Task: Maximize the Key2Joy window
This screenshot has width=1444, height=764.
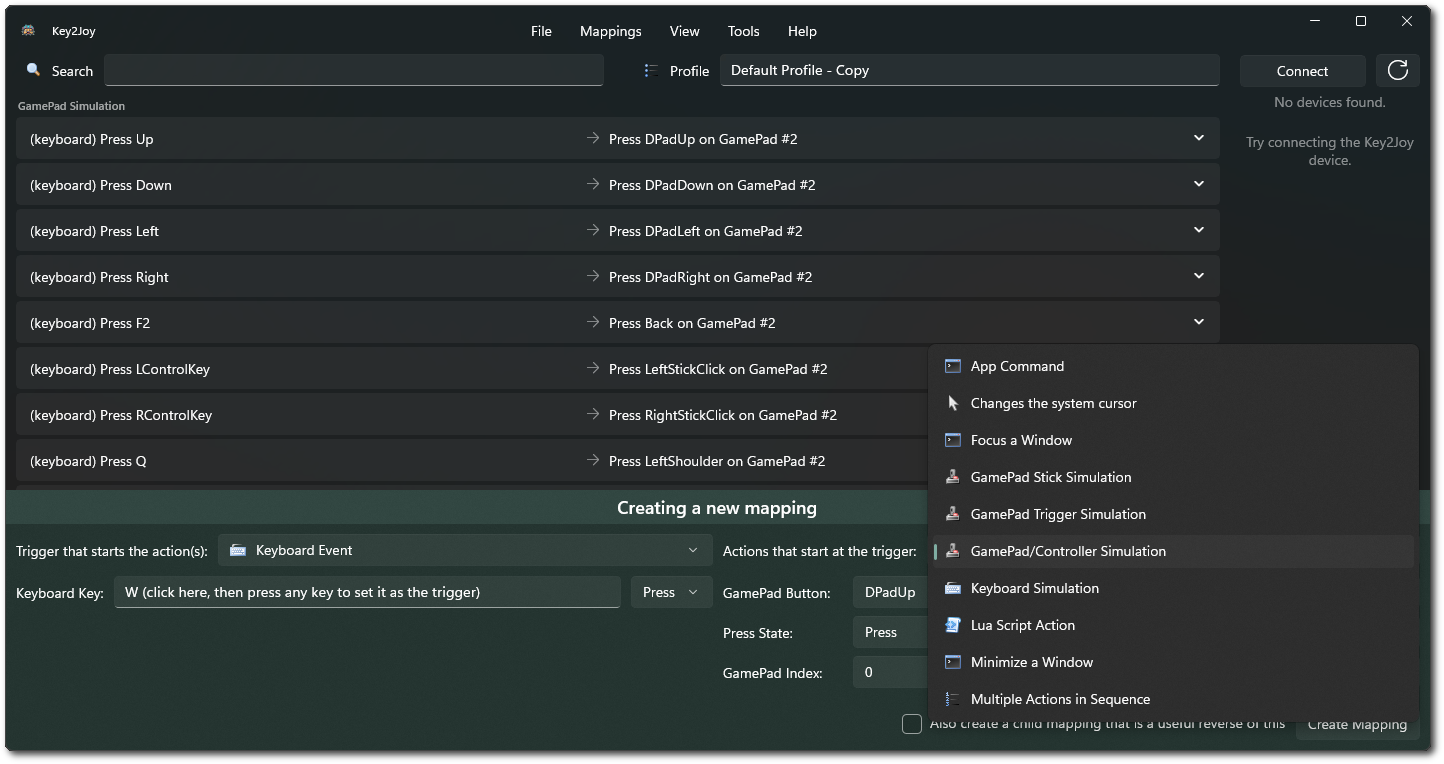Action: 1361,21
